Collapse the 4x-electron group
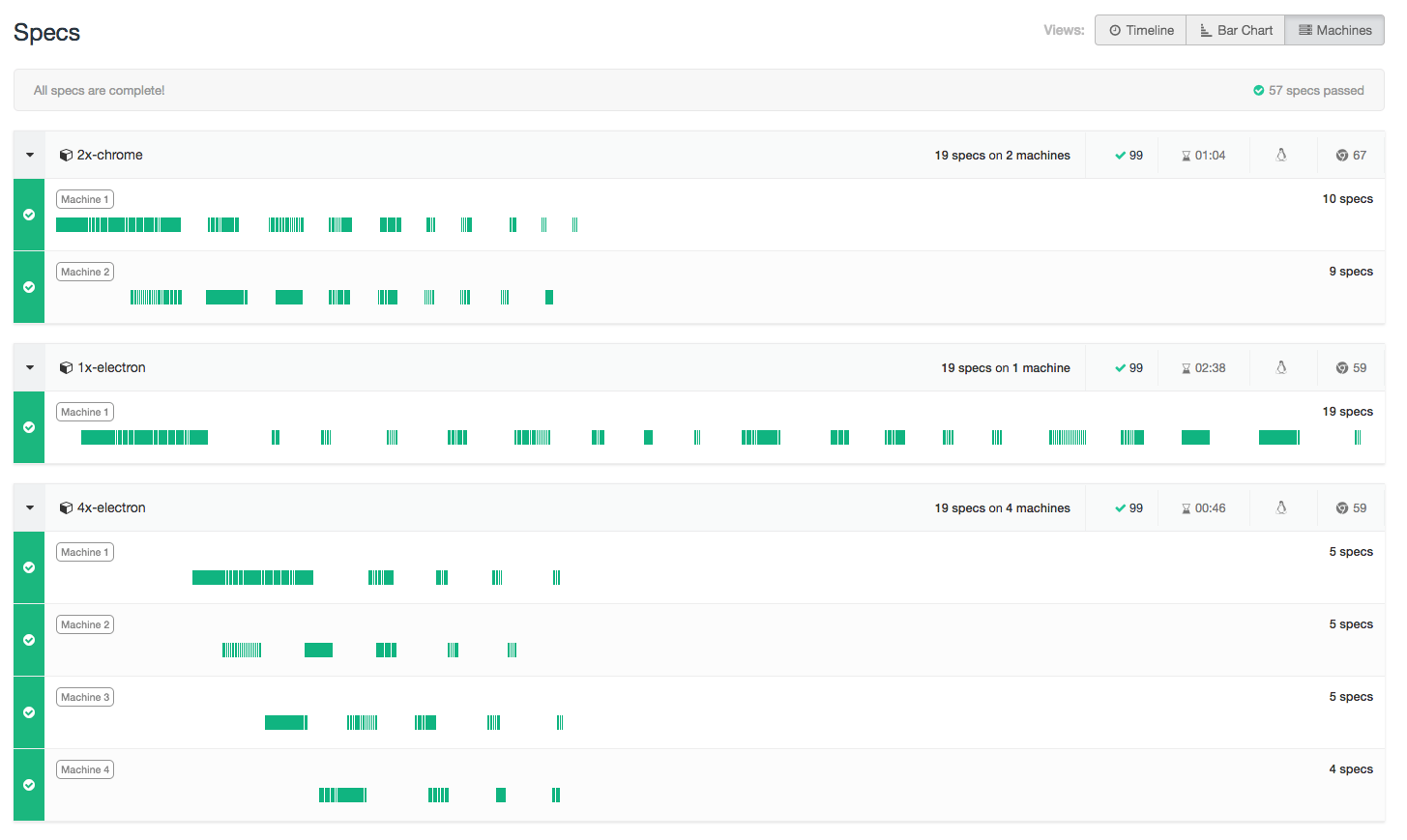The width and height of the screenshot is (1407, 840). (30, 508)
